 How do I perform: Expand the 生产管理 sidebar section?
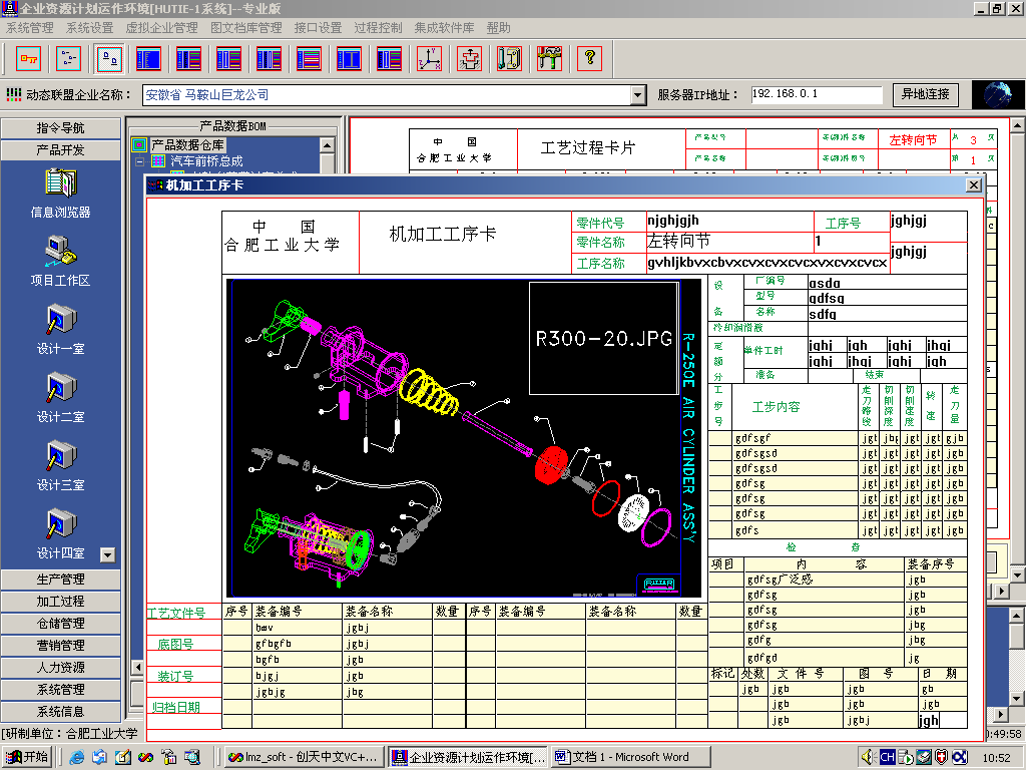(60, 579)
